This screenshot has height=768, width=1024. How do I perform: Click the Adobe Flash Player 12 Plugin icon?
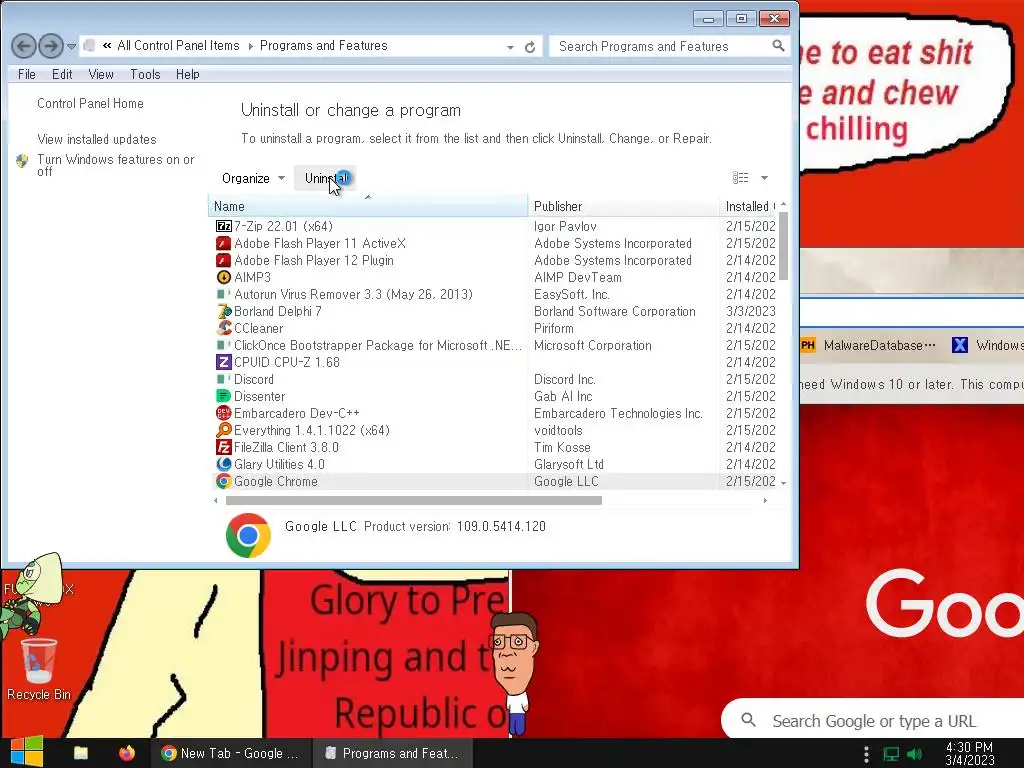pos(223,260)
